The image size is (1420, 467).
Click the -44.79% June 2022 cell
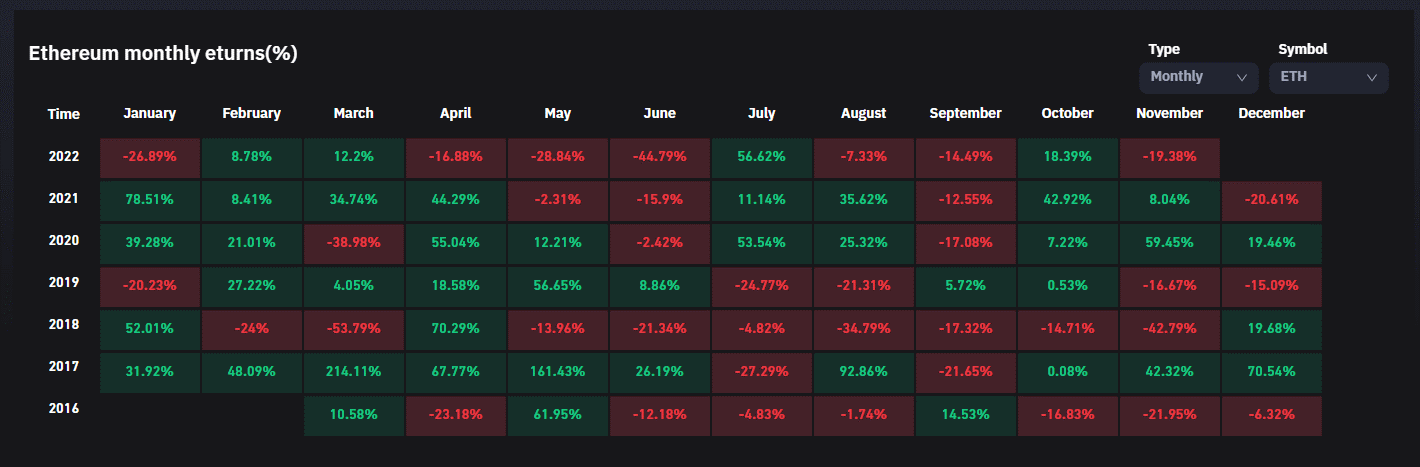[660, 157]
